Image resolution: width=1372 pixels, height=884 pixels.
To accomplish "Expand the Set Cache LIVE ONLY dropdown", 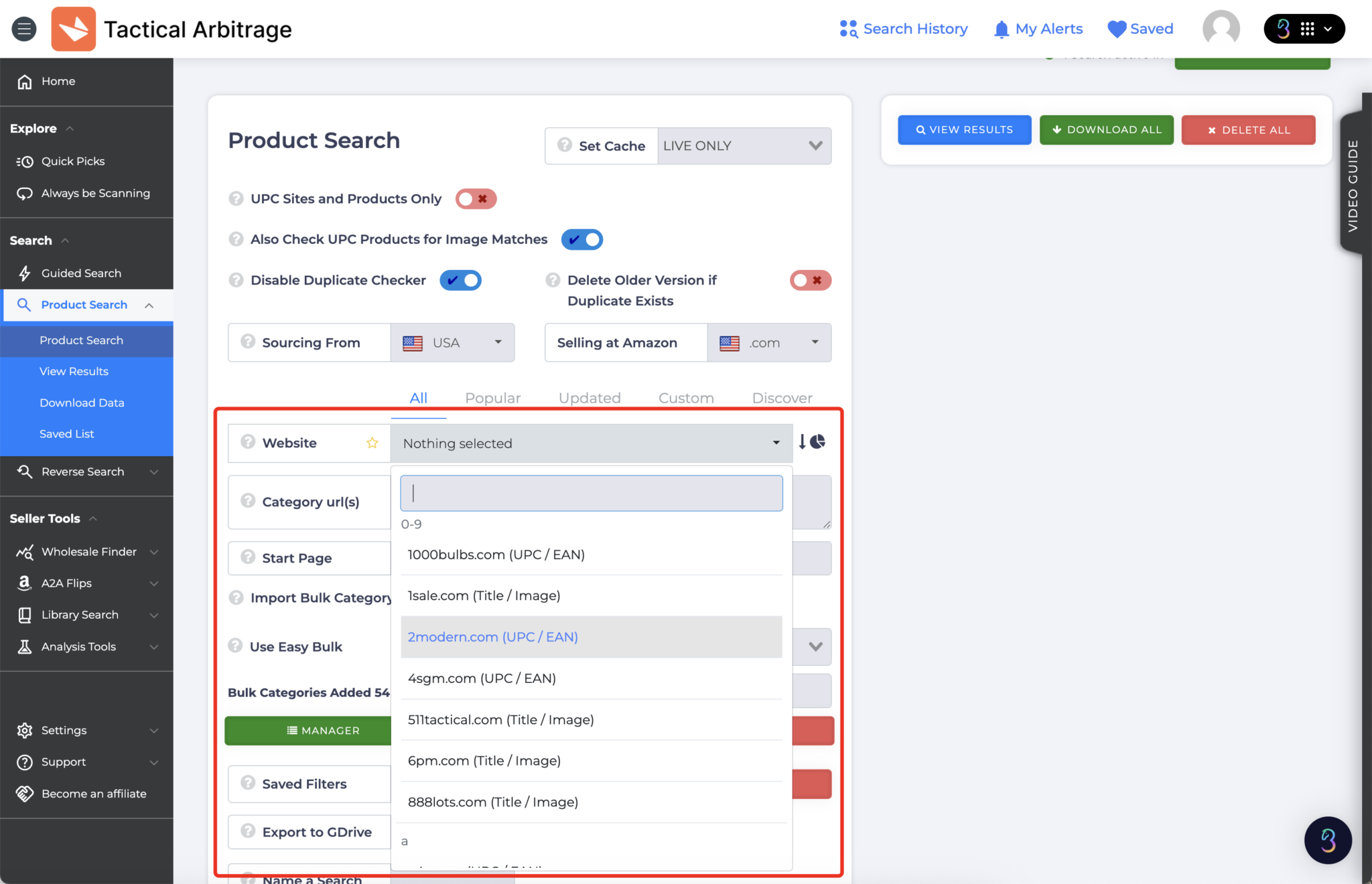I will (x=744, y=145).
